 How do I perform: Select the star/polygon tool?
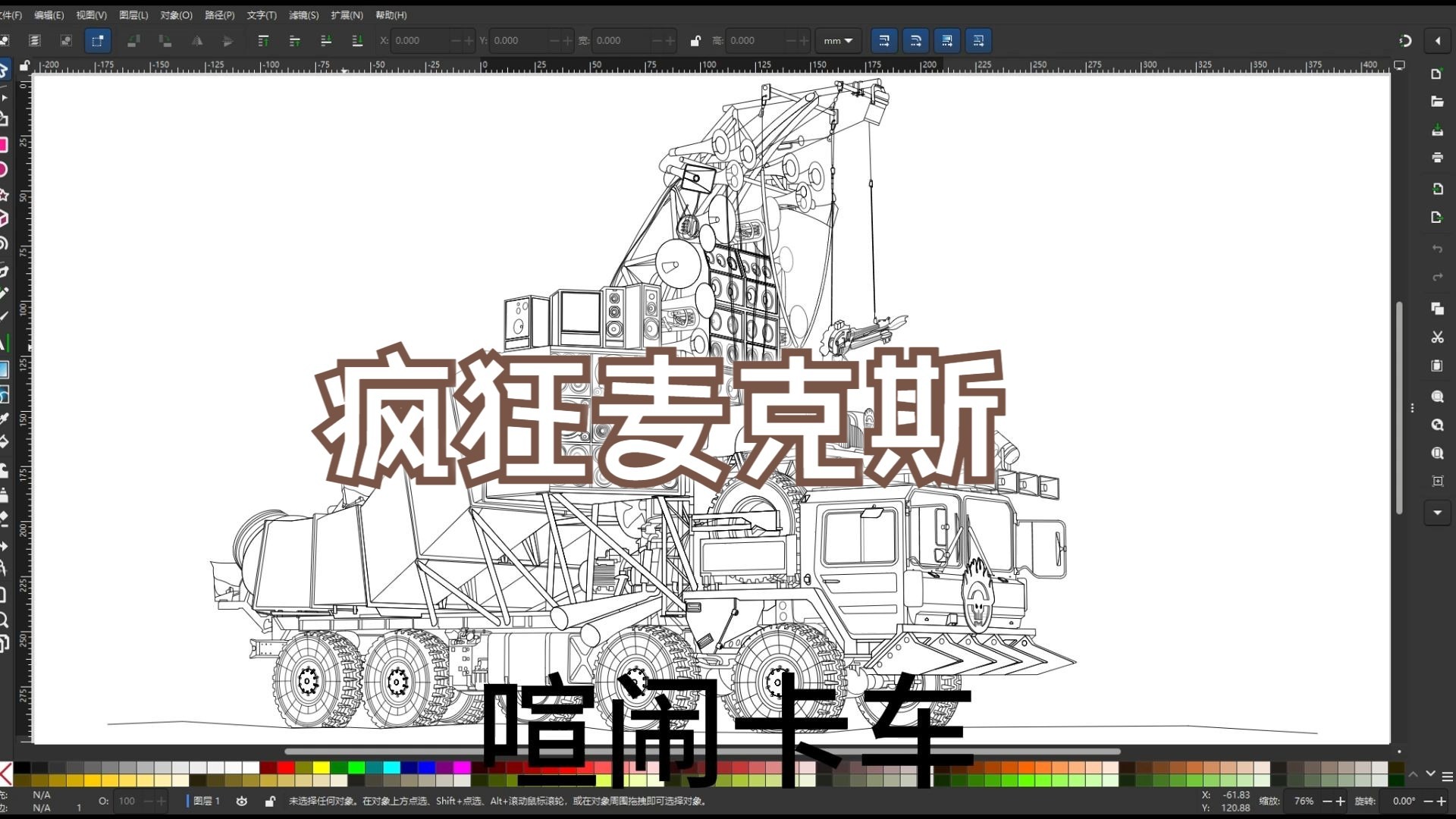click(x=4, y=194)
